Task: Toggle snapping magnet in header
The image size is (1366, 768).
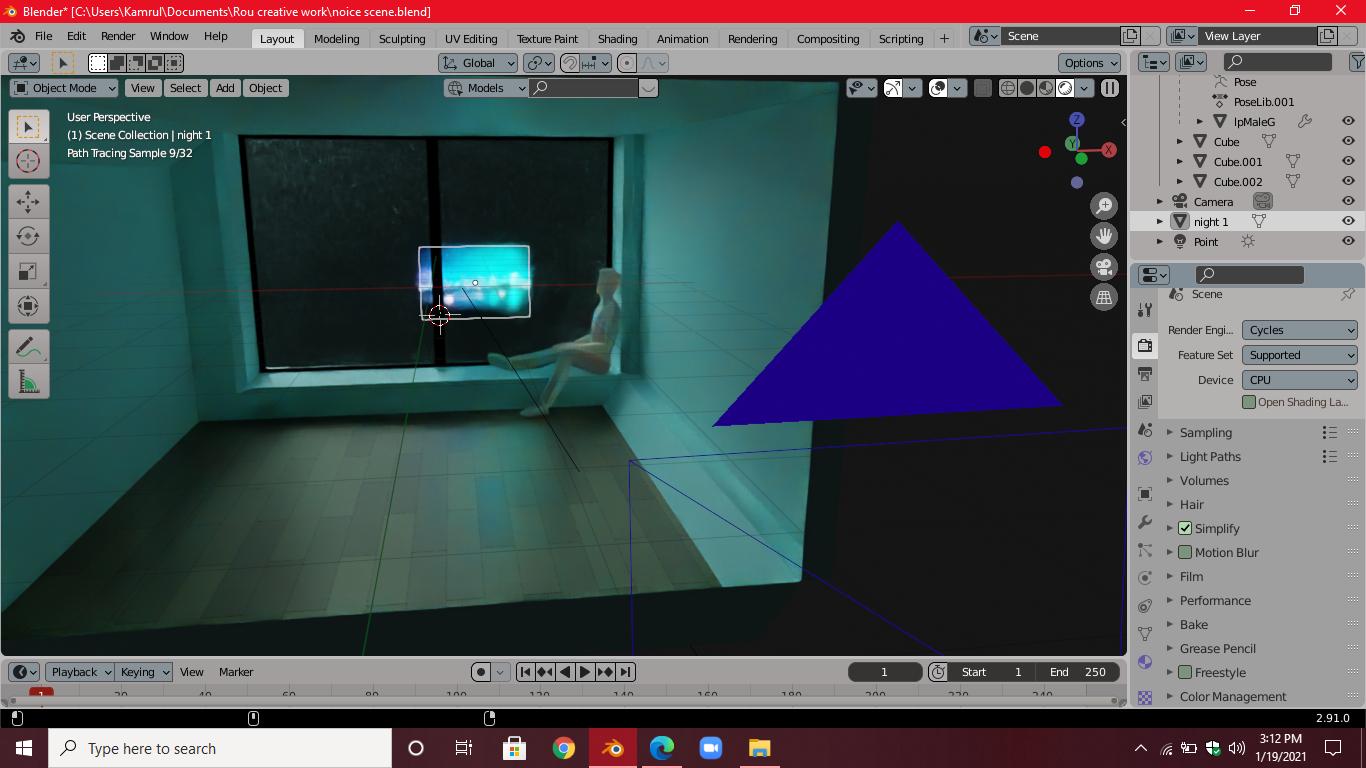Action: point(570,63)
